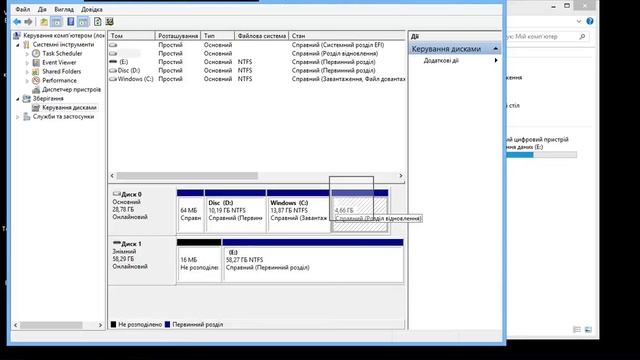Open the Довідка menu

(x=92, y=9)
